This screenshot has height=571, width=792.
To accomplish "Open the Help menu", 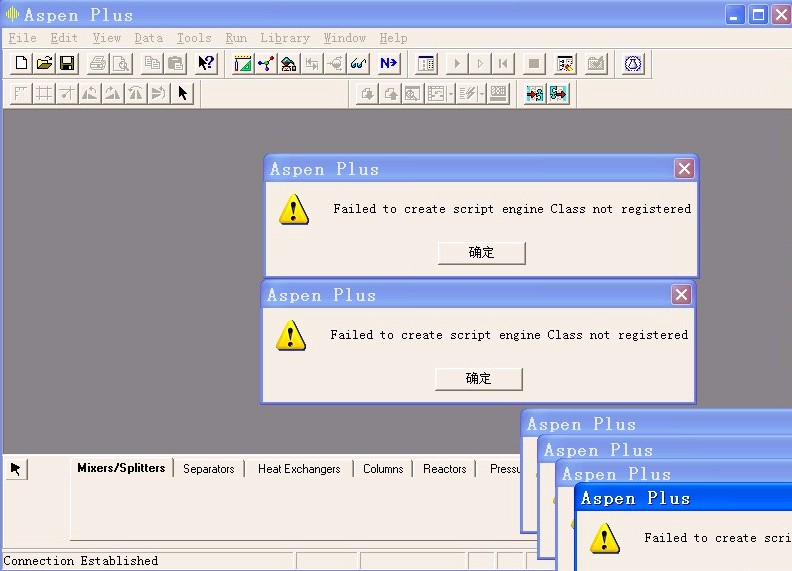I will [x=393, y=38].
